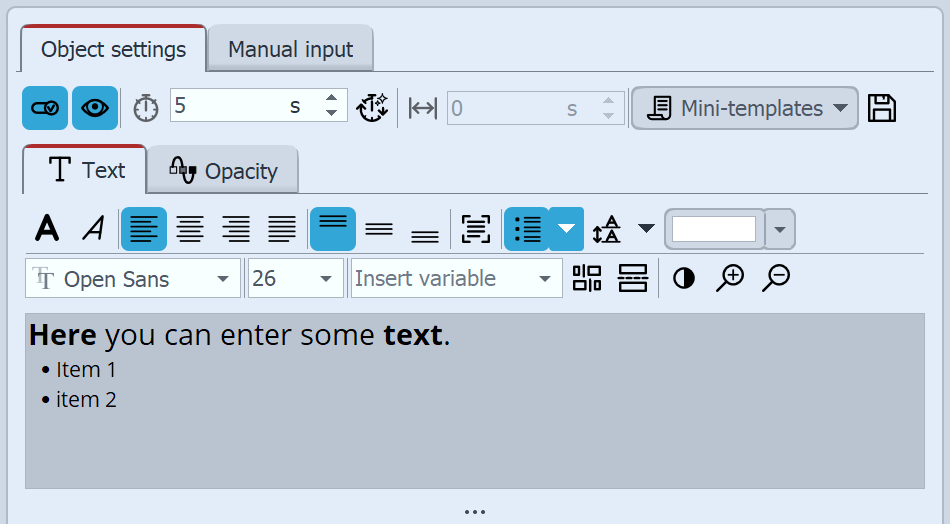
Task: Click the save floppy disk icon
Action: (x=881, y=108)
